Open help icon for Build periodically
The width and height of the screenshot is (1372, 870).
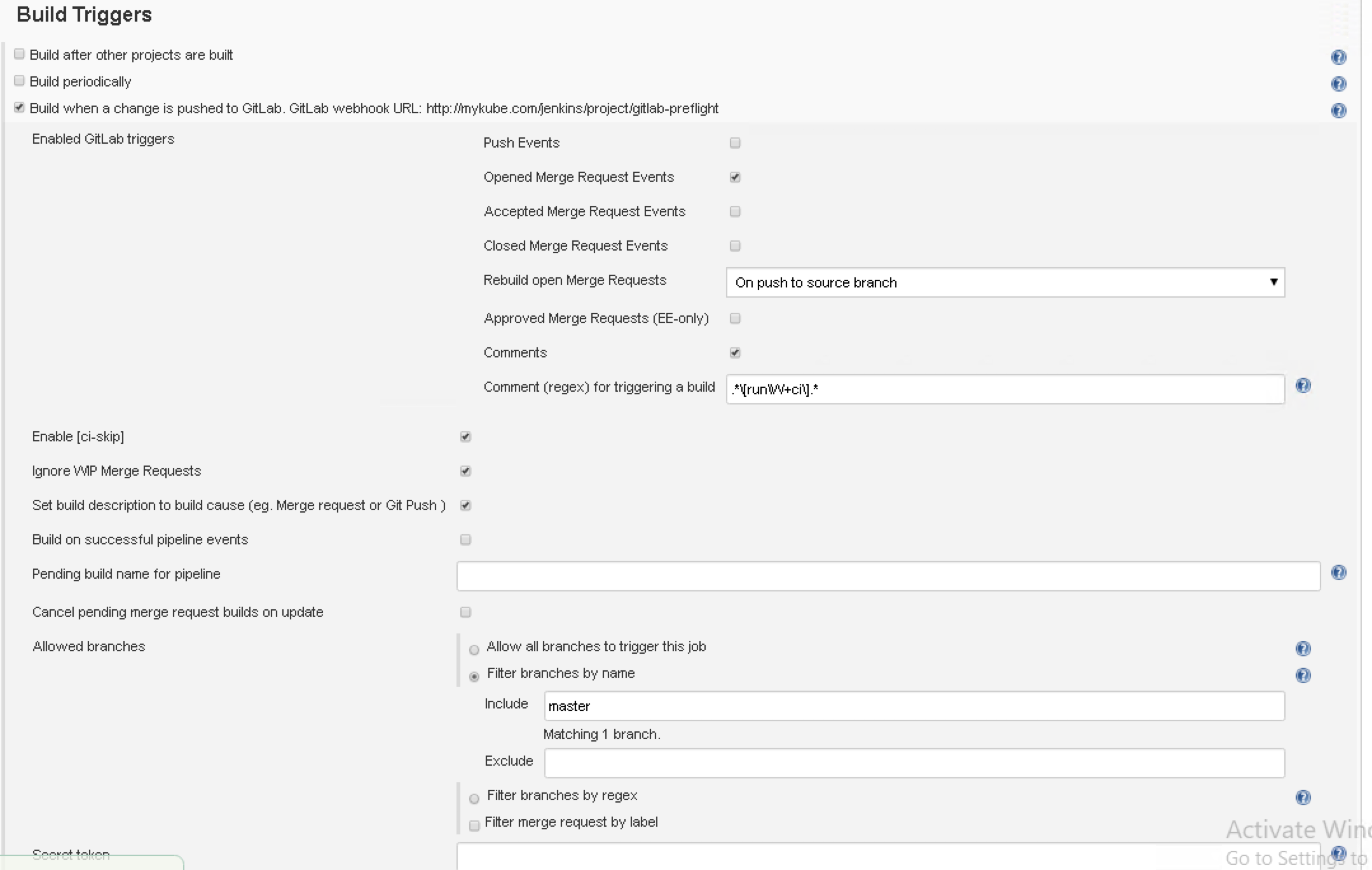click(x=1338, y=84)
